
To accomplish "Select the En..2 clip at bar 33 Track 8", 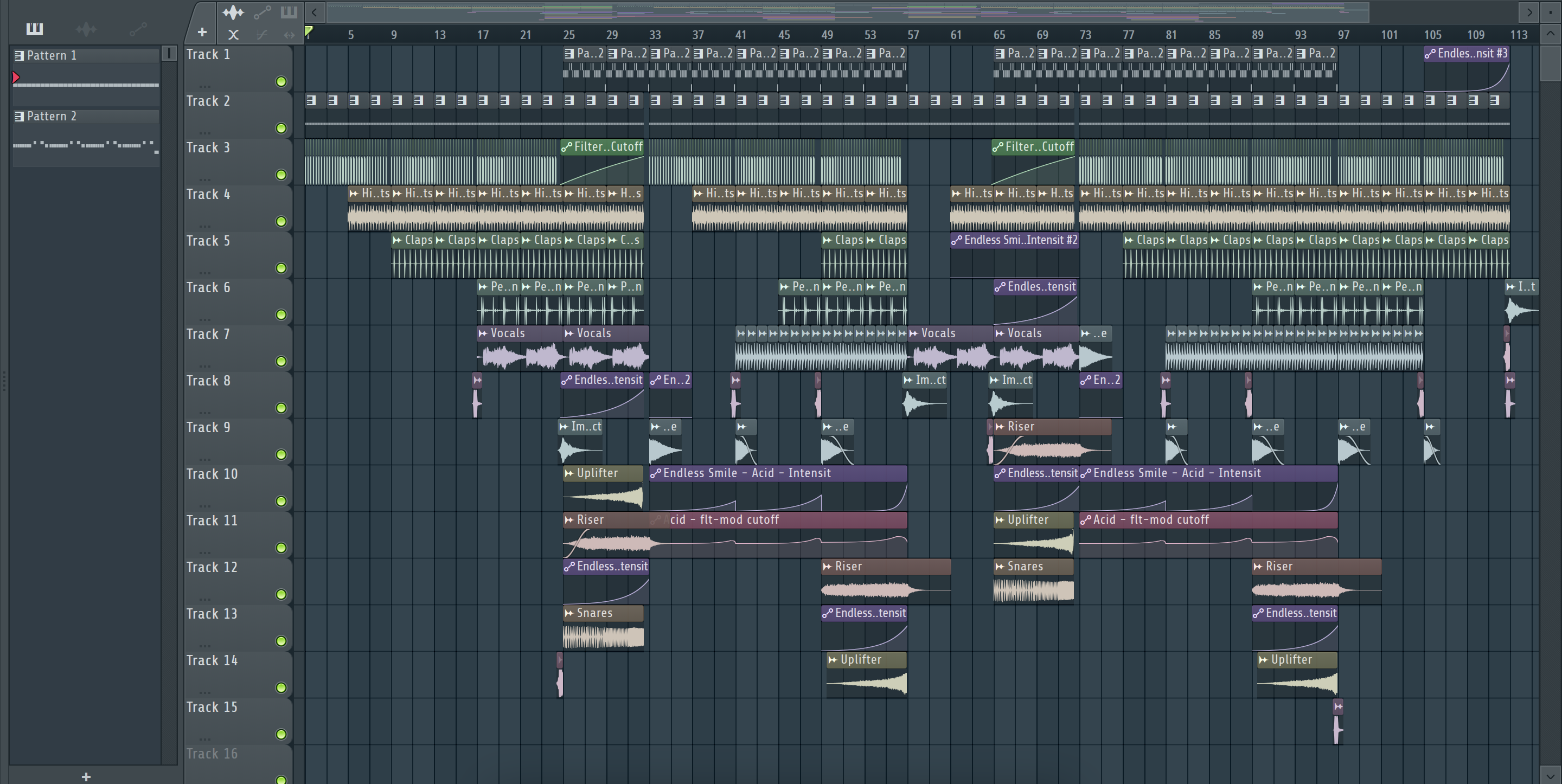I will tap(670, 395).
